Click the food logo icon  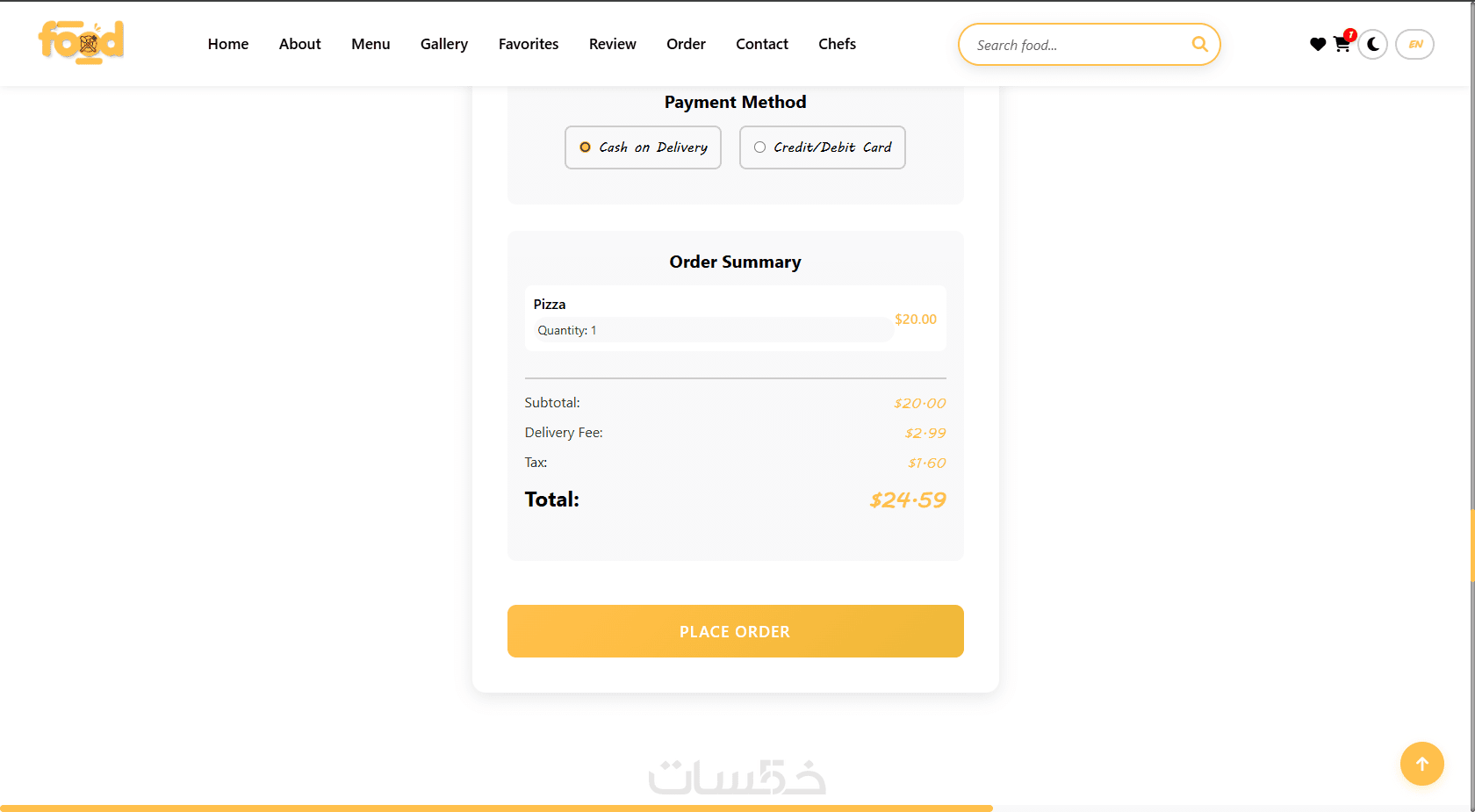point(81,42)
